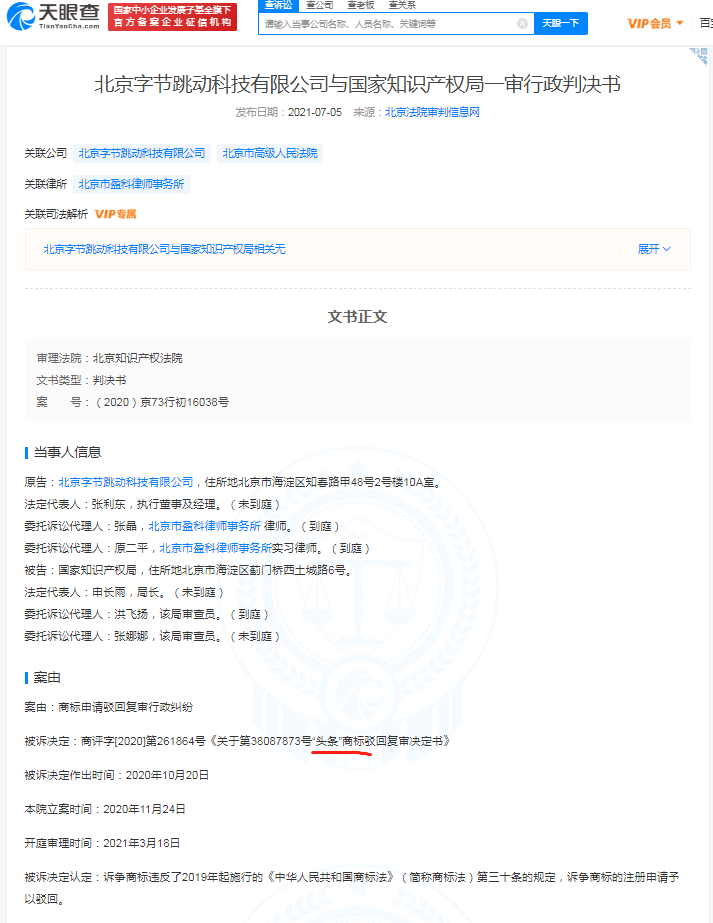Click the 案由：商标申请驳回复审行政纠纷 line

tap(108, 708)
